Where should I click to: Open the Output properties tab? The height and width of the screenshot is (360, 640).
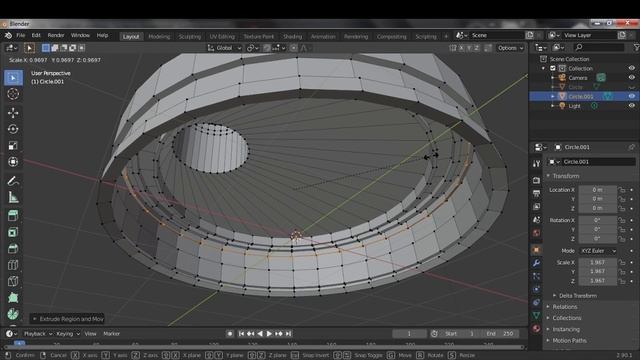(x=536, y=193)
